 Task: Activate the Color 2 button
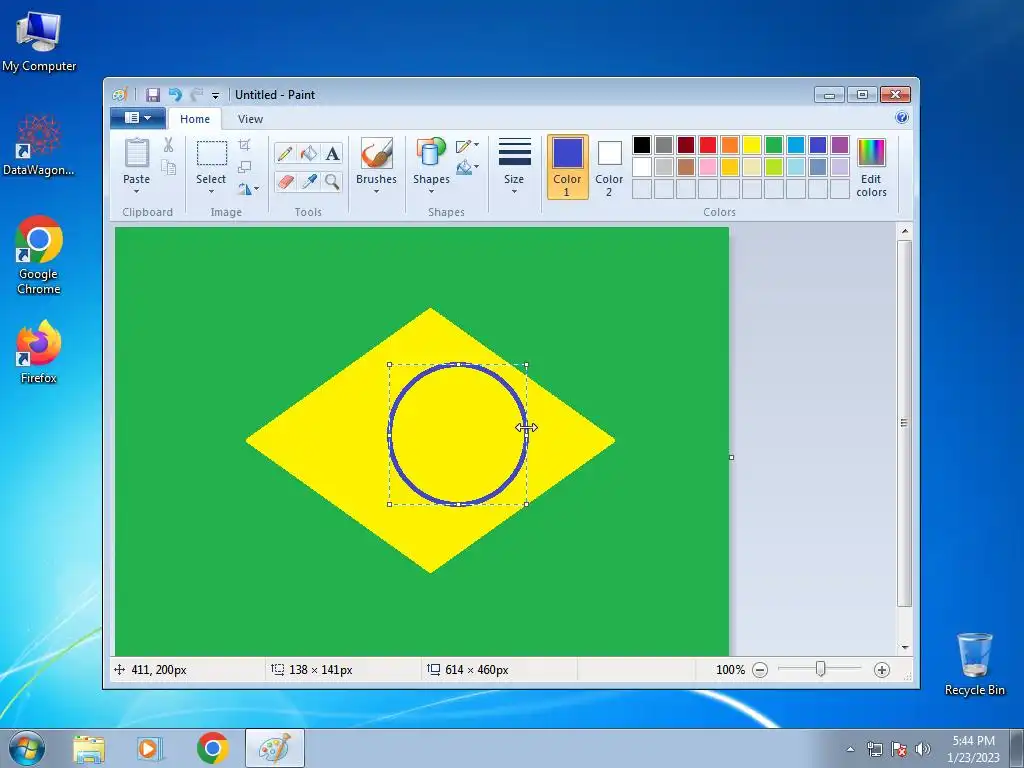pyautogui.click(x=609, y=167)
